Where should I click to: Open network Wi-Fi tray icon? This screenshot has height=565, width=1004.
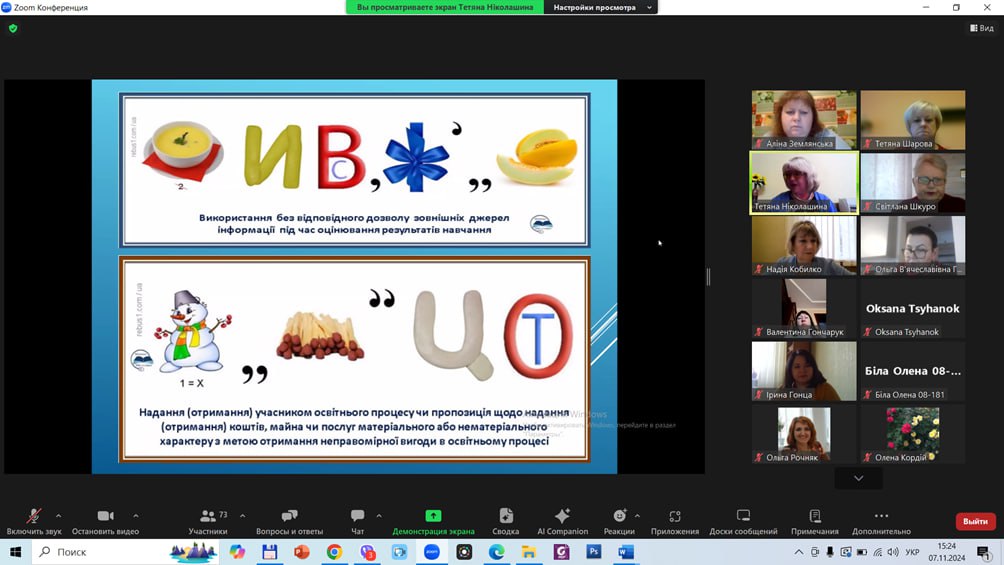coord(877,552)
